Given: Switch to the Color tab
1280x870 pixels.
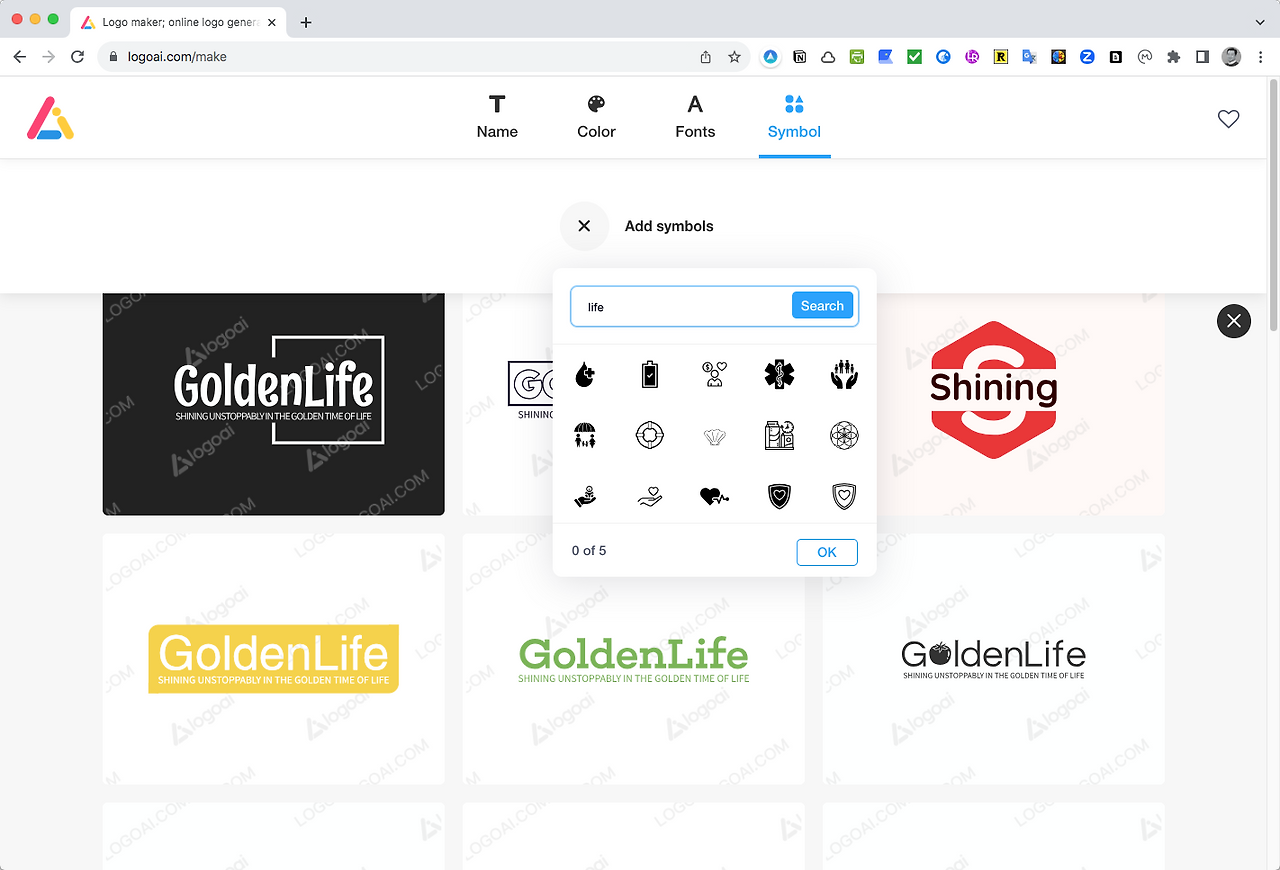Looking at the screenshot, I should [596, 117].
